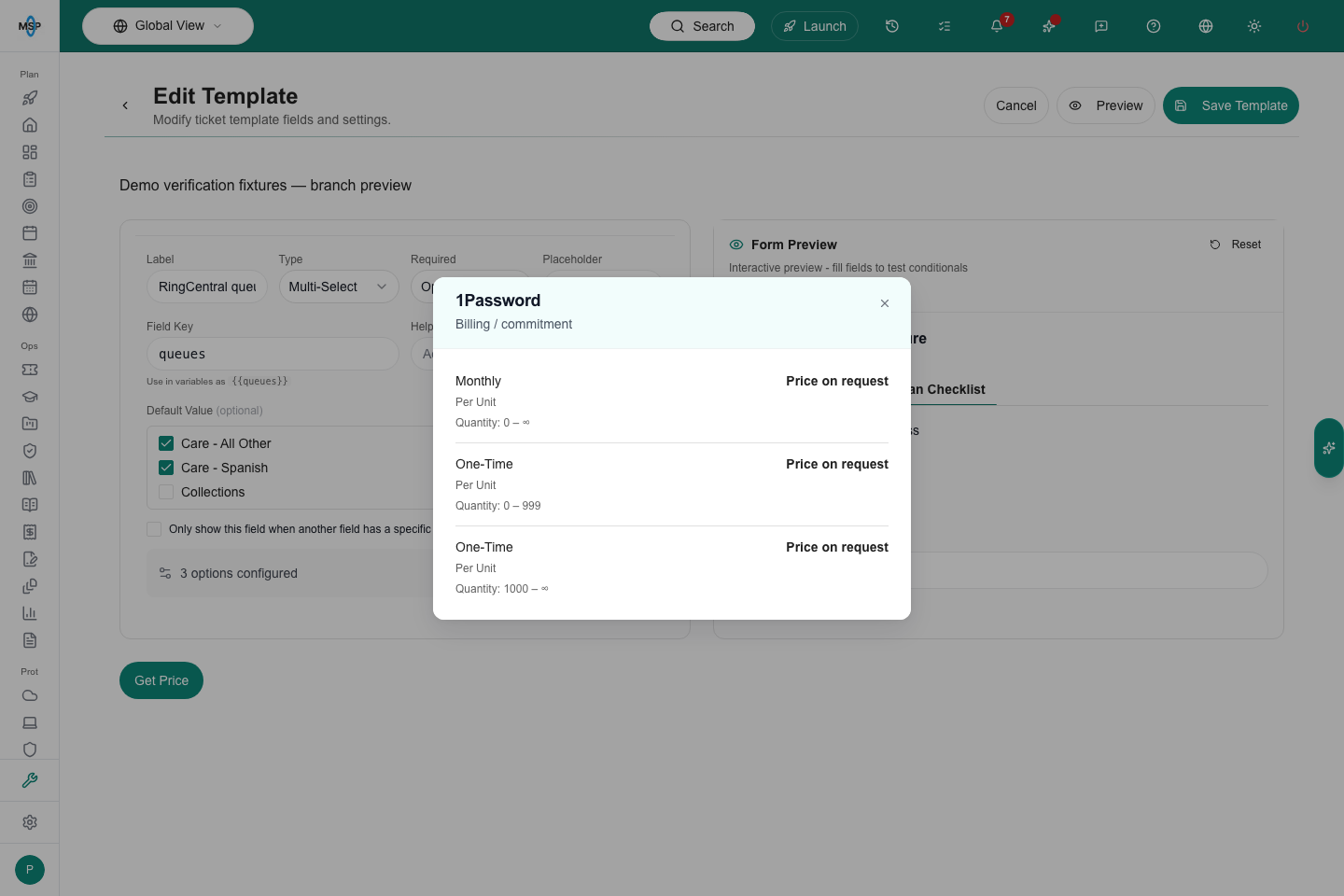Screen dimensions: 1344x896
Task: Click the Cancel button
Action: [1016, 105]
